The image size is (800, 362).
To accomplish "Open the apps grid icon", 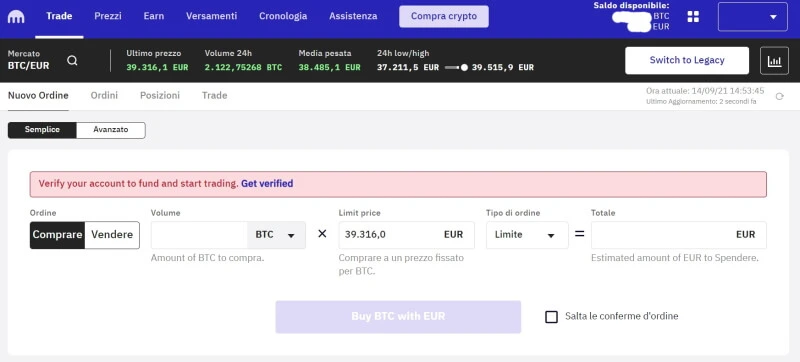I will click(x=693, y=16).
